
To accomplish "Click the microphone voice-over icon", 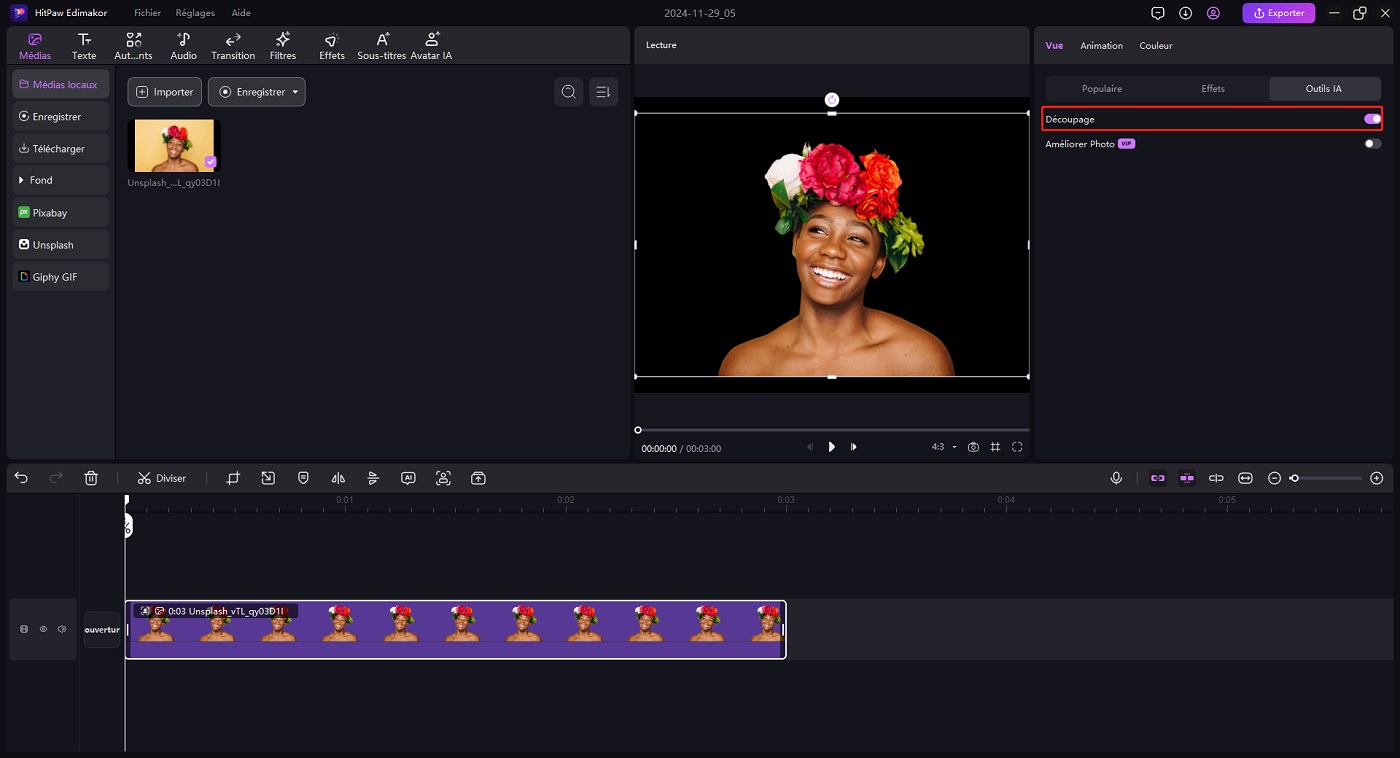I will click(x=1116, y=478).
